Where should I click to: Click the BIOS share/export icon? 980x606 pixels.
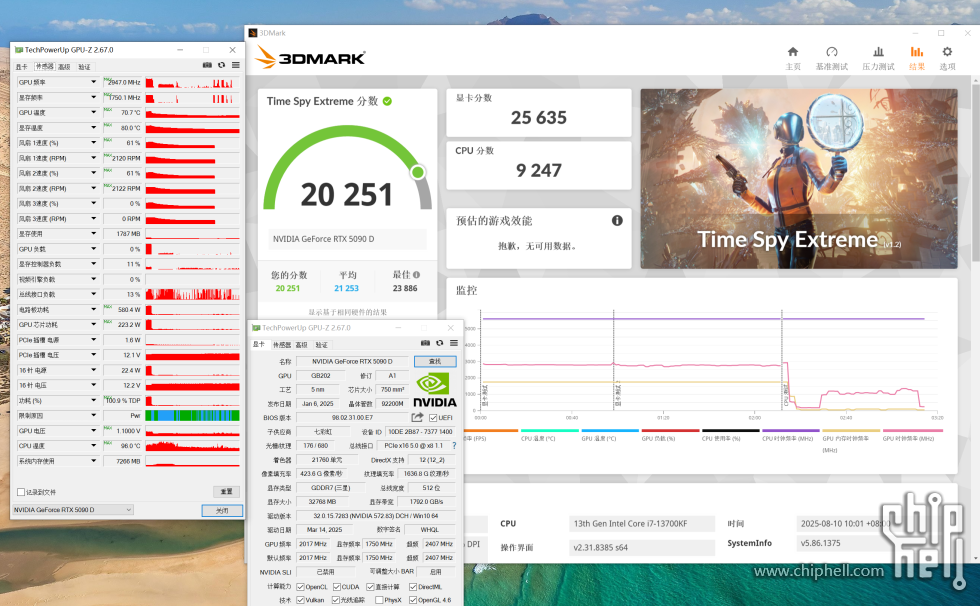pos(417,417)
